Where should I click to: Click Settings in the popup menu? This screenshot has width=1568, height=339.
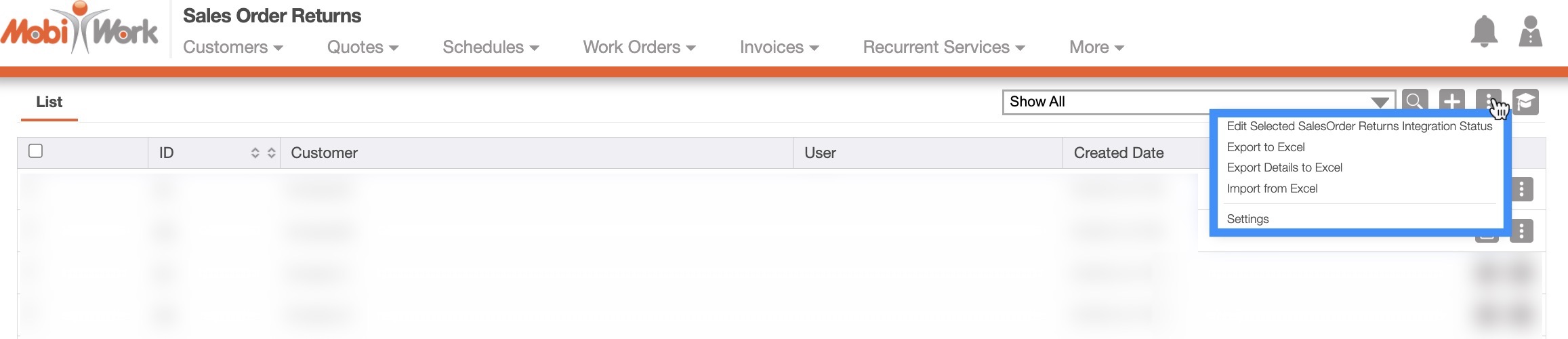[1247, 219]
